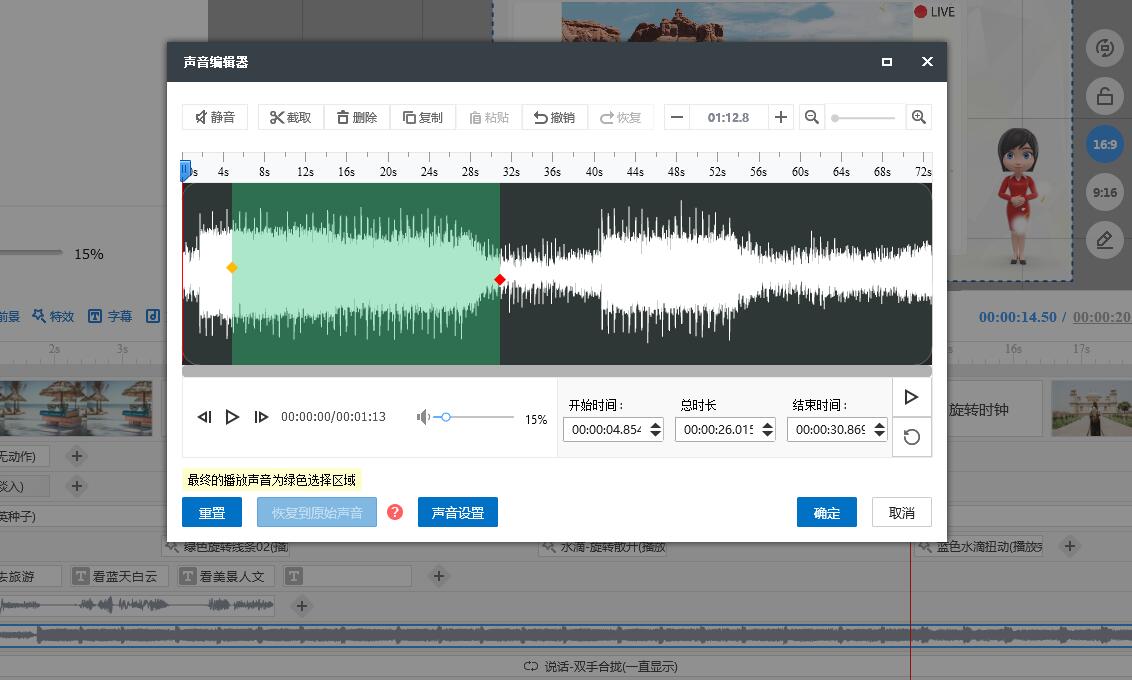Select the Cut (截取) scissors tool
1132x680 pixels.
pyautogui.click(x=290, y=117)
